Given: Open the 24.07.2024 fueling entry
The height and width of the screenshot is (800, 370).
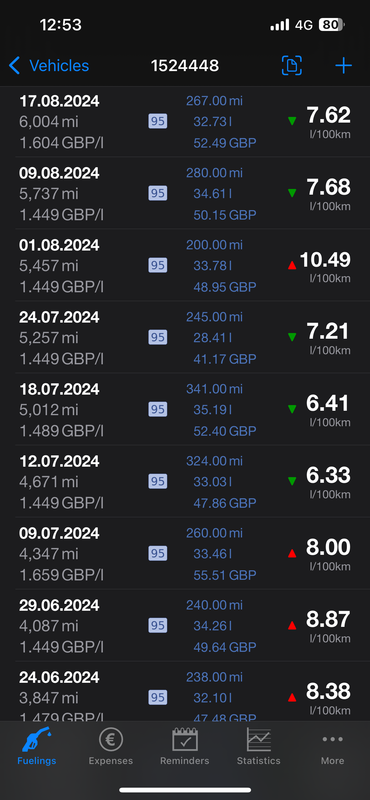Looking at the screenshot, I should point(185,337).
